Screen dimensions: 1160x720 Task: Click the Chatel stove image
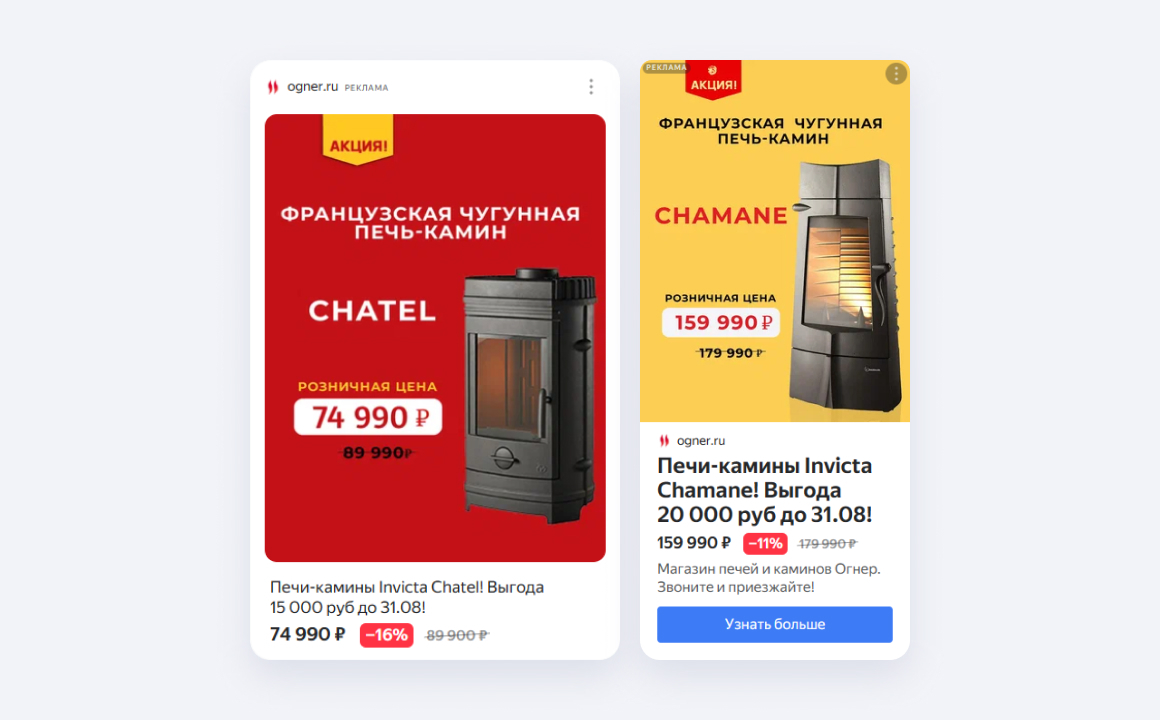point(530,396)
